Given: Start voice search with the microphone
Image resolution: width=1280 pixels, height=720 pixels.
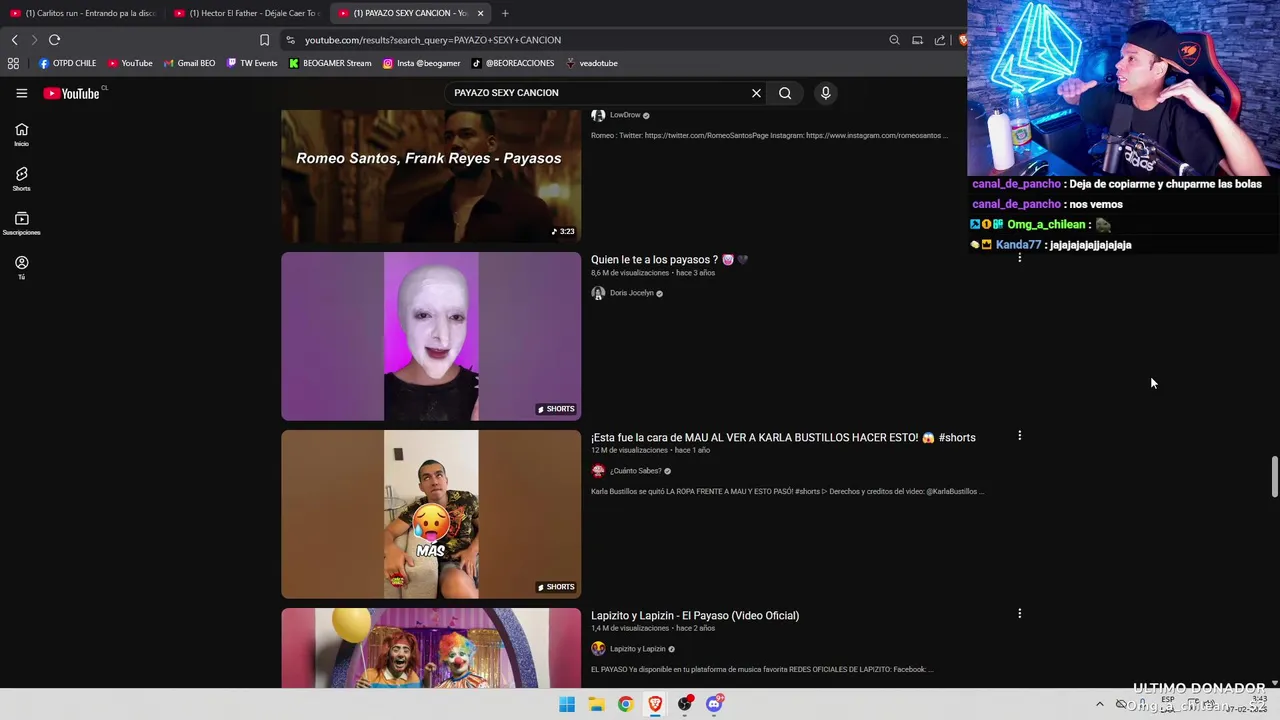Looking at the screenshot, I should pyautogui.click(x=825, y=93).
